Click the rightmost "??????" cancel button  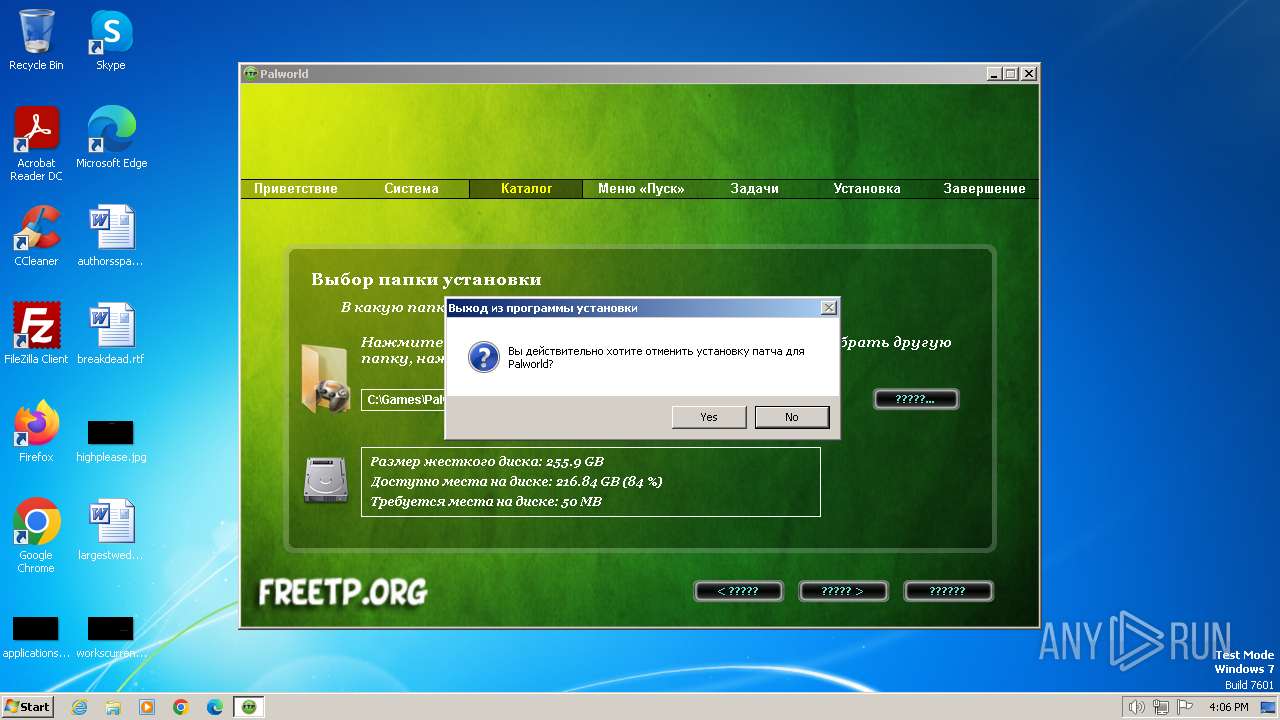pyautogui.click(x=948, y=591)
